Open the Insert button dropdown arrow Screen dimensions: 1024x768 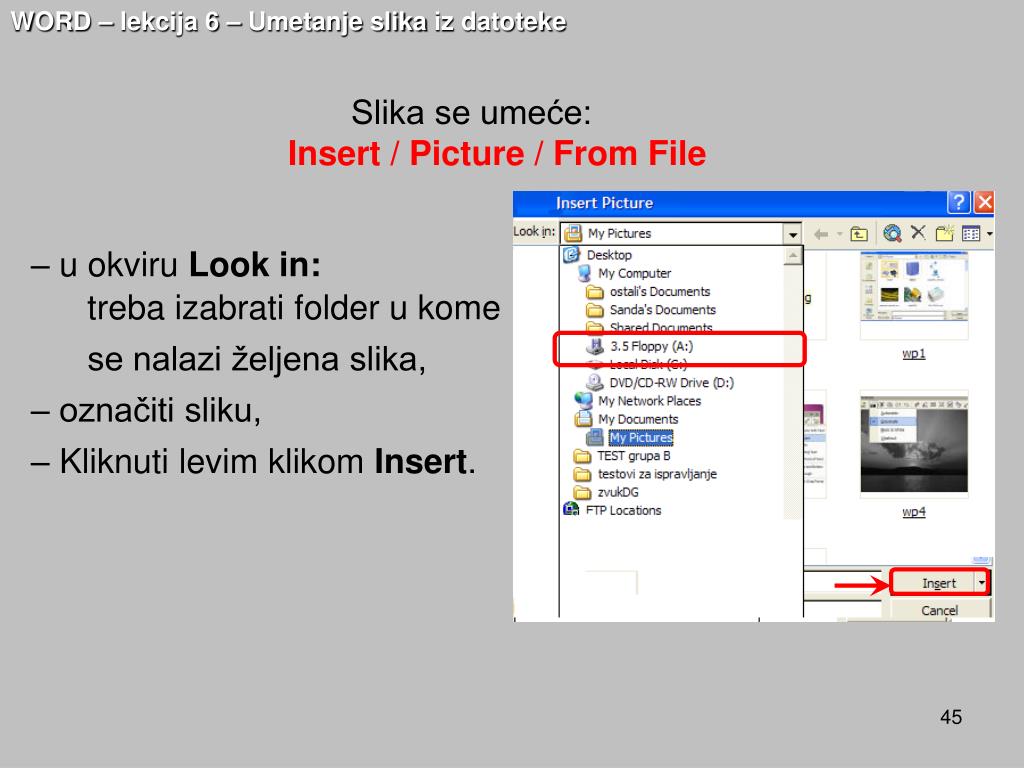[982, 583]
